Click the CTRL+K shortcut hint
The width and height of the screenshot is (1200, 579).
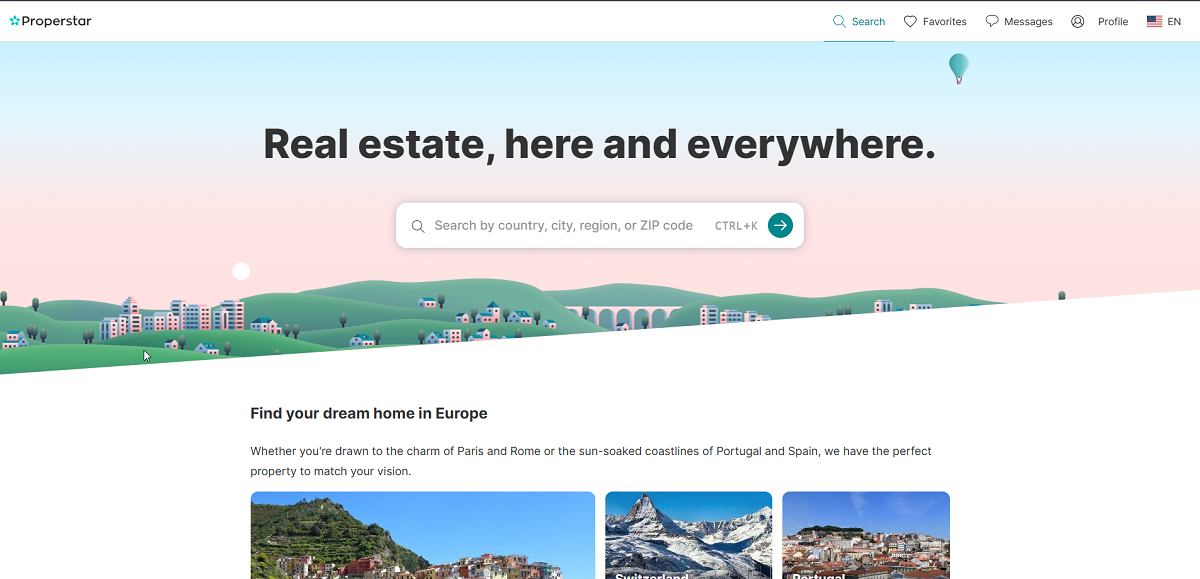coord(736,226)
